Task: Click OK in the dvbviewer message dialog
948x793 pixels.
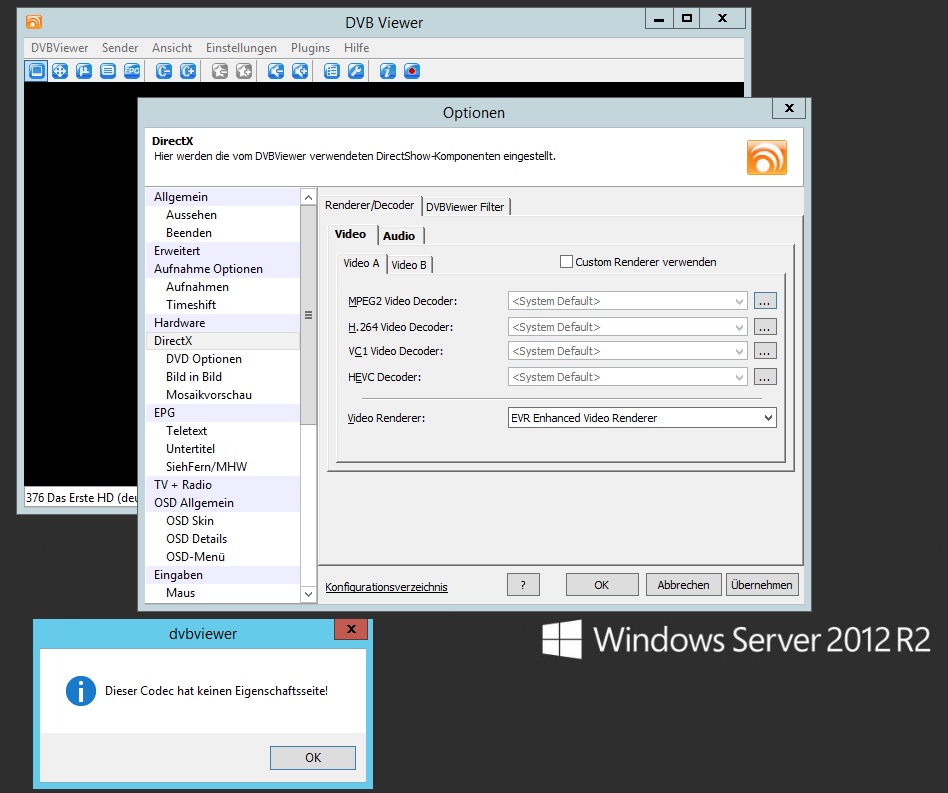Action: click(x=313, y=757)
